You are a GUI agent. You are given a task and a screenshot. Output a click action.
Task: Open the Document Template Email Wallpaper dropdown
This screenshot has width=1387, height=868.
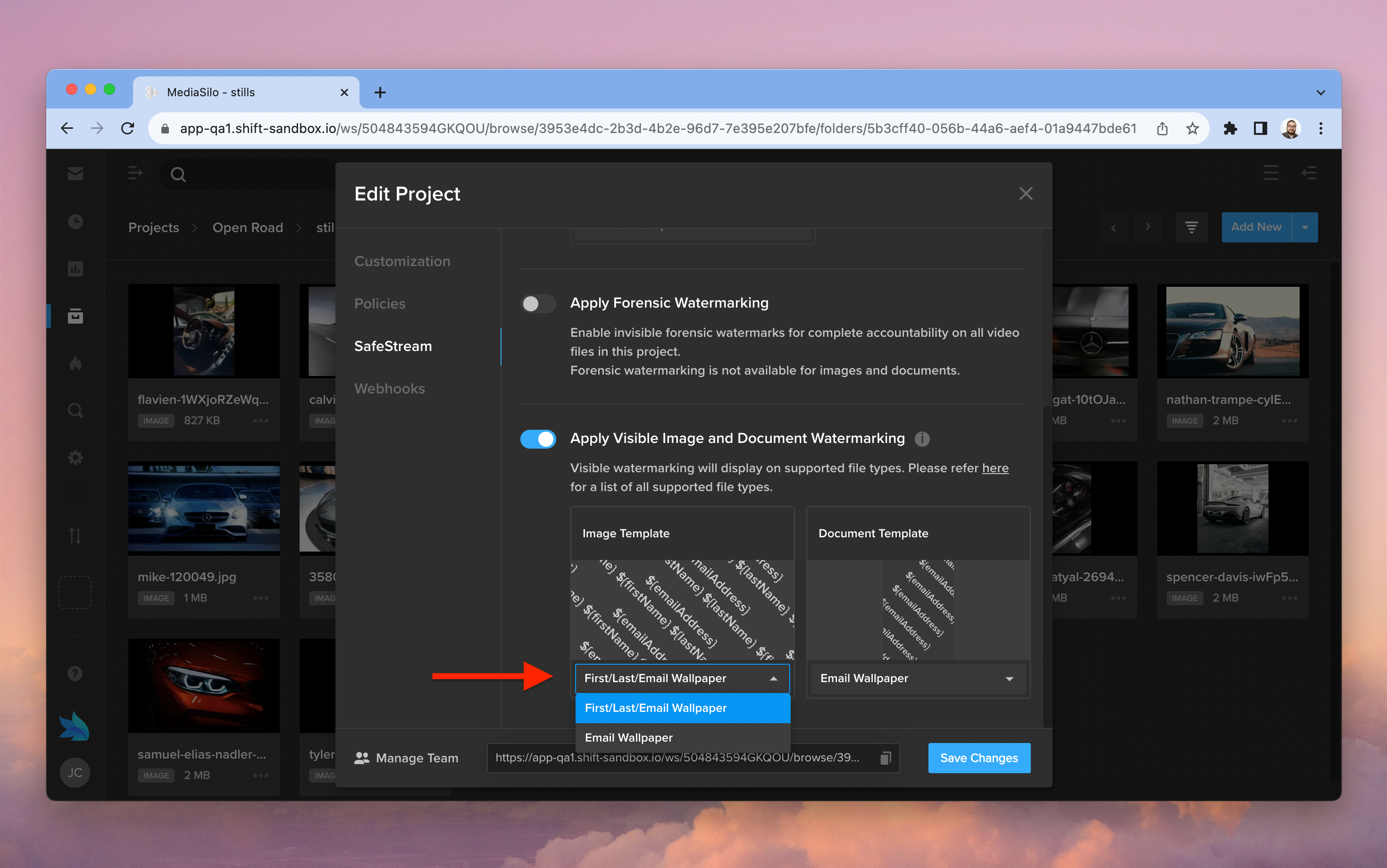[918, 678]
